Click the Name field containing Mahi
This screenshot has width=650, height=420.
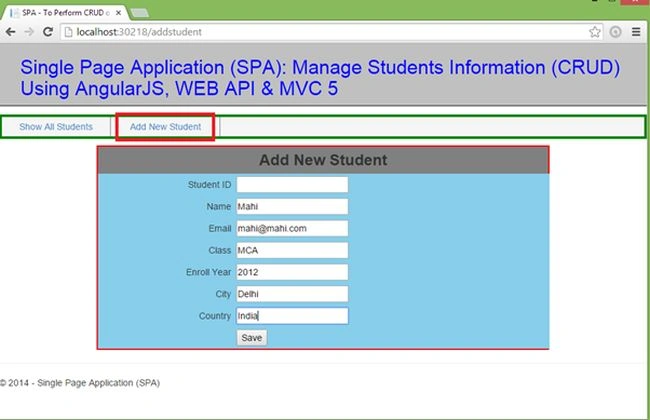(x=292, y=206)
